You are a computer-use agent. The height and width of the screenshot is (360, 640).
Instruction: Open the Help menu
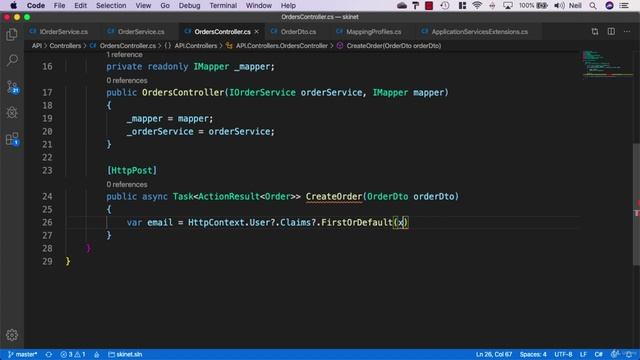pyautogui.click(x=288, y=6)
